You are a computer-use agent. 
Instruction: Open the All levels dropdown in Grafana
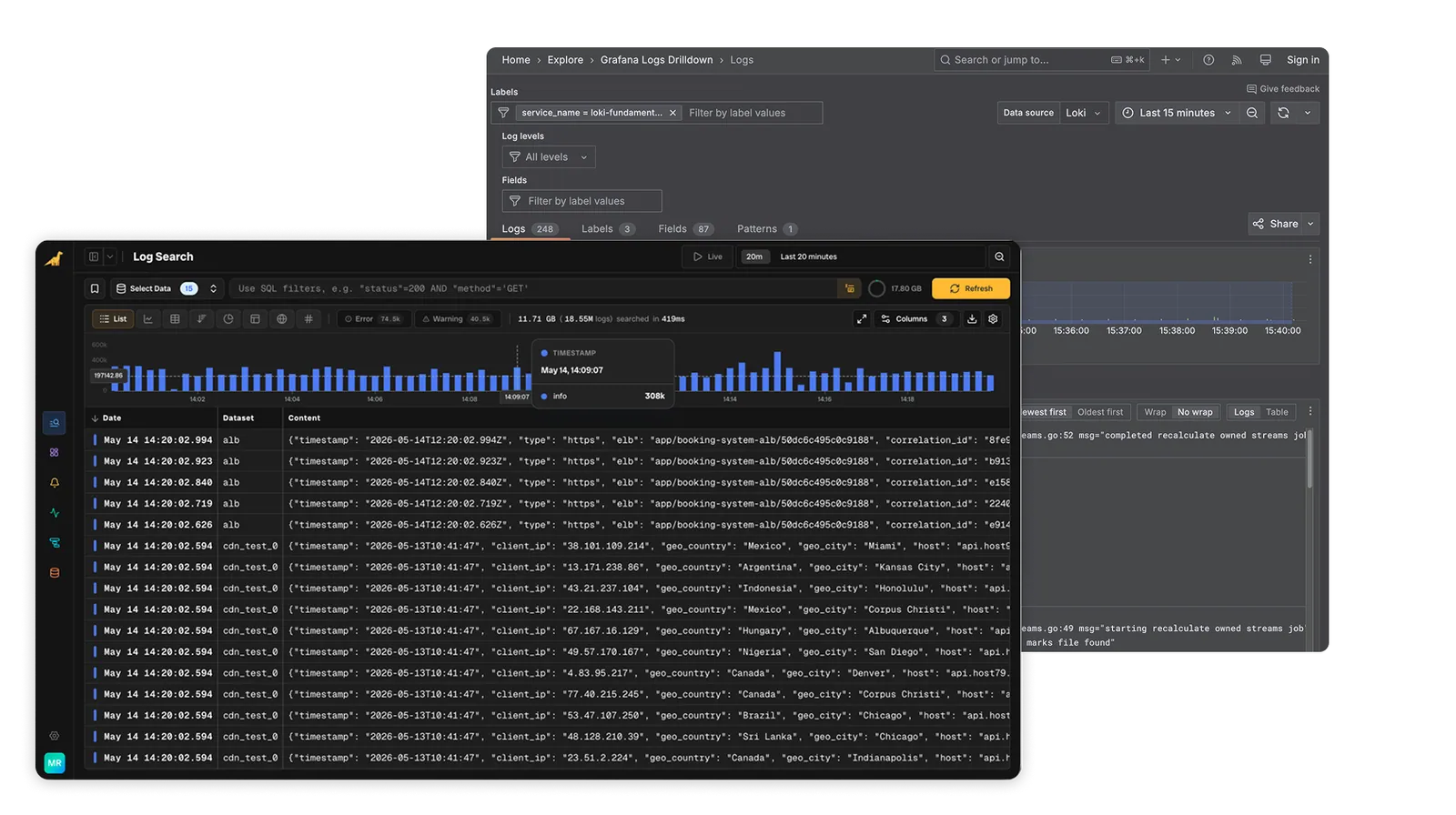click(549, 157)
